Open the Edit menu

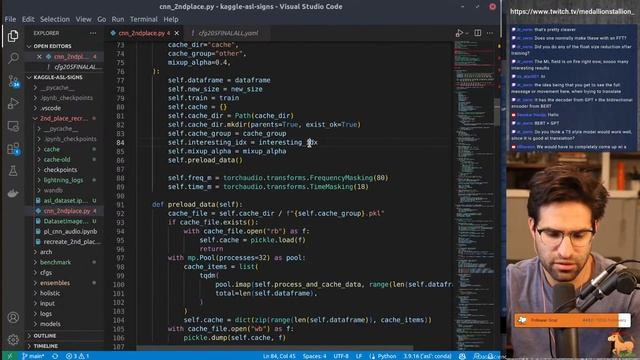28,19
